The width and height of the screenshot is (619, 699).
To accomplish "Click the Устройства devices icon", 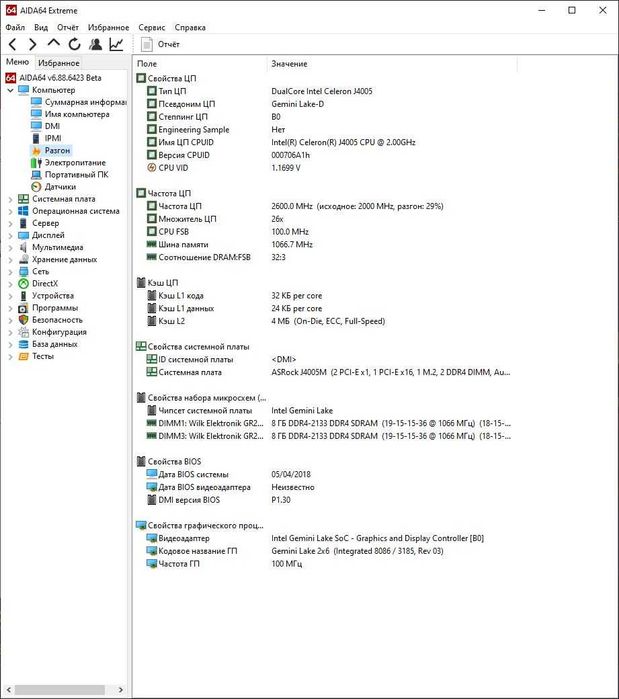I will 23,296.
